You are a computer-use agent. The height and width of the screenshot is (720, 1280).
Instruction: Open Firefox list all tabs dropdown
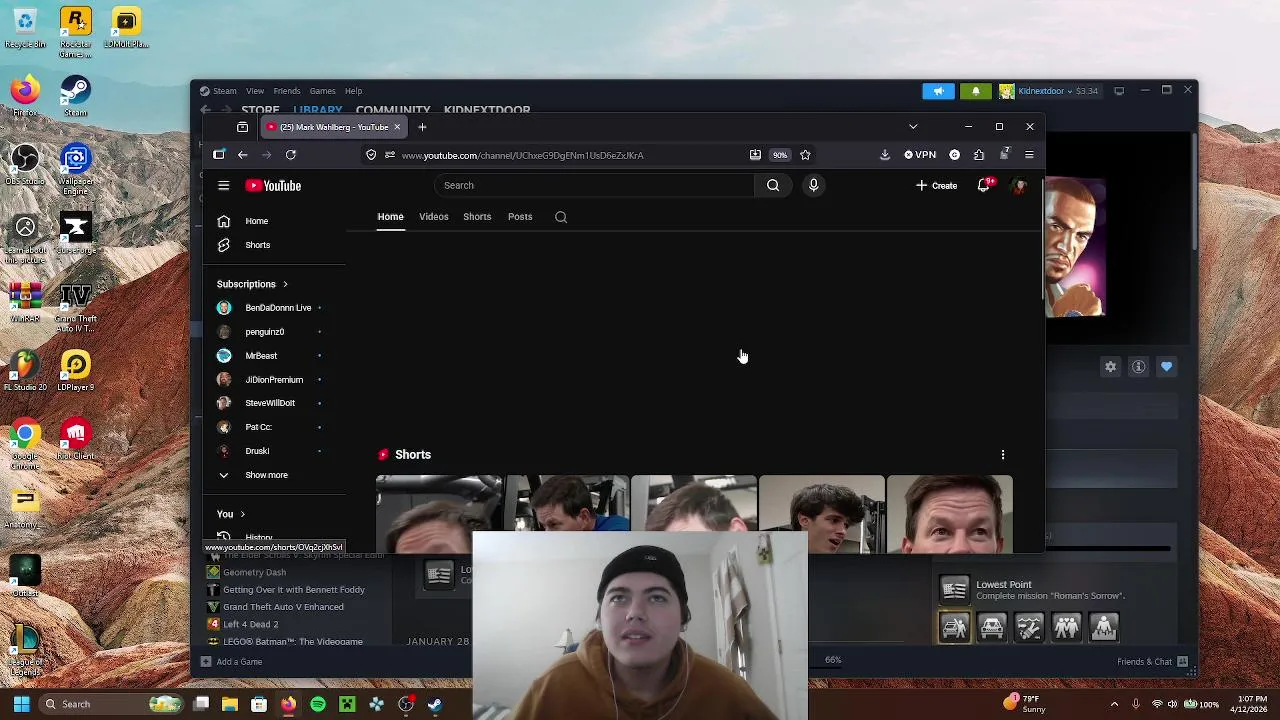[x=913, y=127]
